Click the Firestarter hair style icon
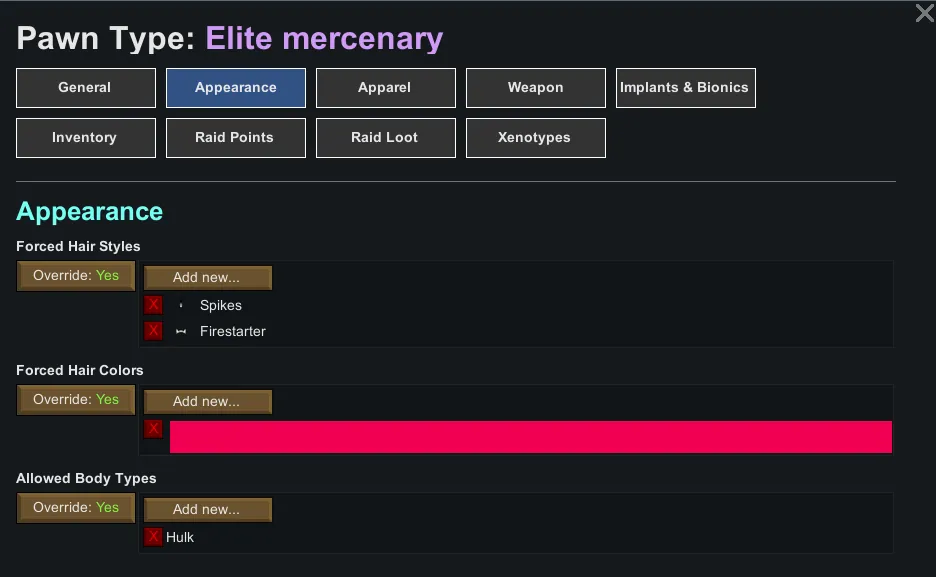 pos(181,331)
